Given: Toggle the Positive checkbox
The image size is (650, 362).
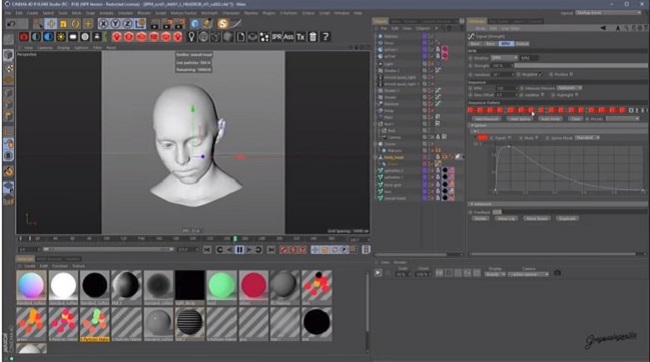Looking at the screenshot, I should tap(571, 74).
